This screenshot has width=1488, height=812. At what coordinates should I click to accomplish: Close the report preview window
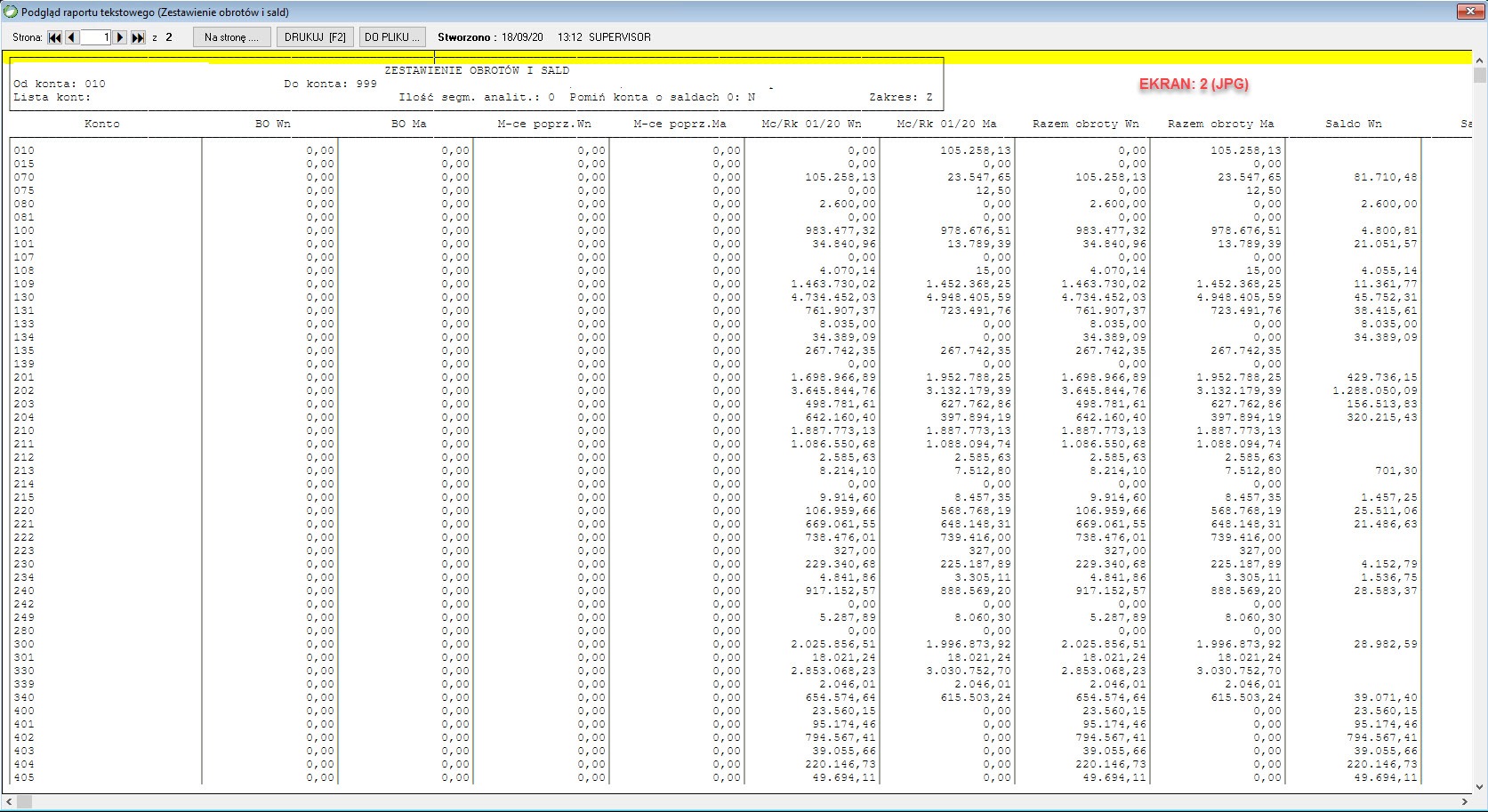click(1468, 12)
